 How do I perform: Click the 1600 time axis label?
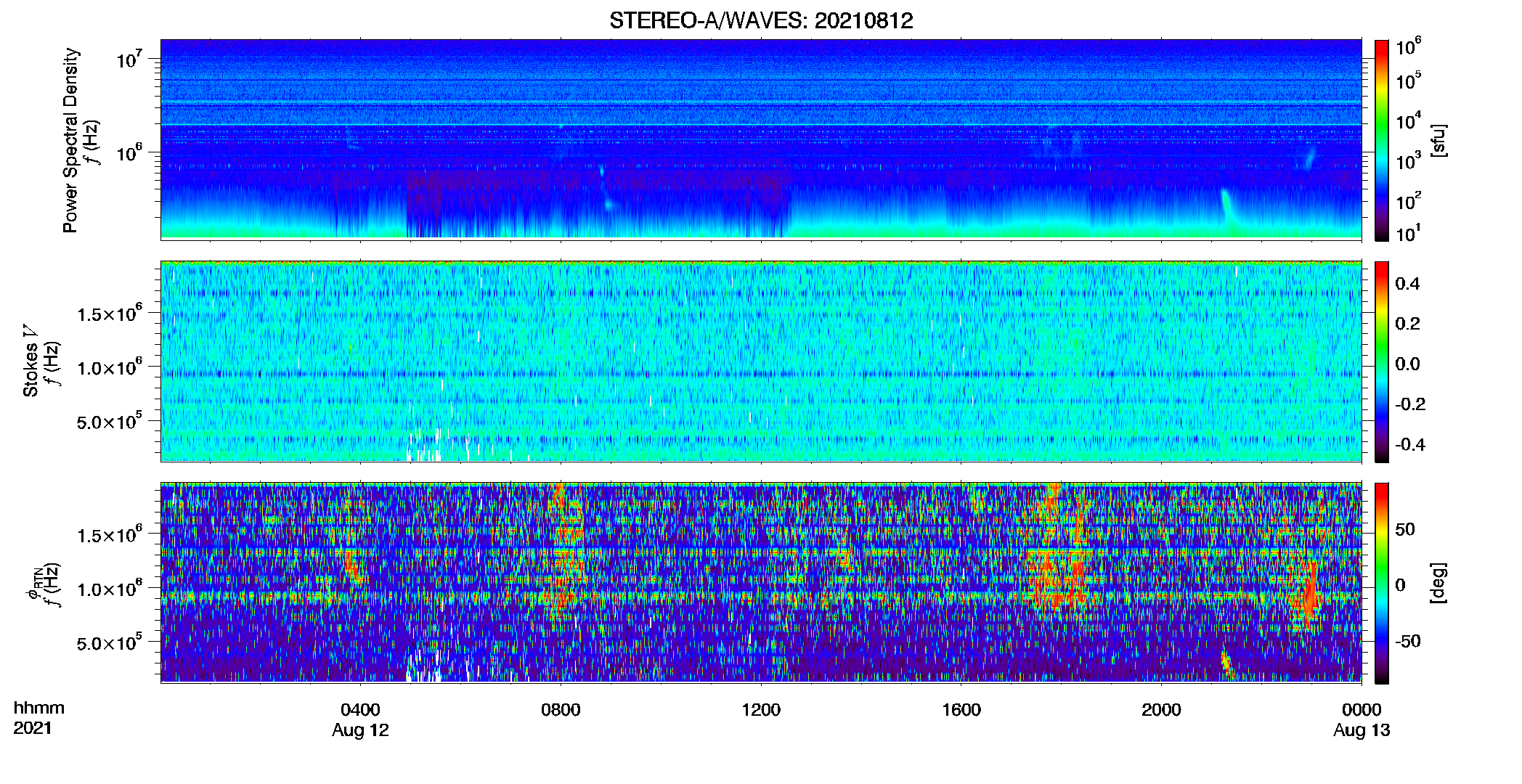961,710
